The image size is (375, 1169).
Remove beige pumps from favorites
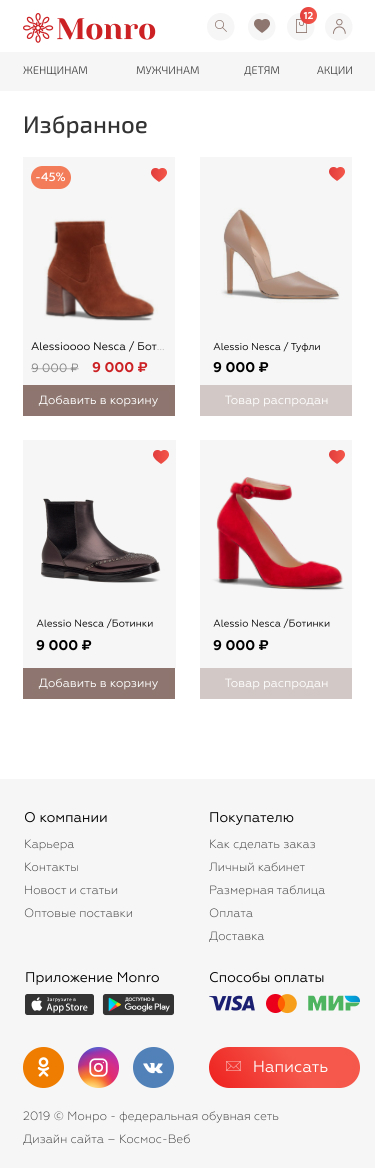tap(337, 174)
